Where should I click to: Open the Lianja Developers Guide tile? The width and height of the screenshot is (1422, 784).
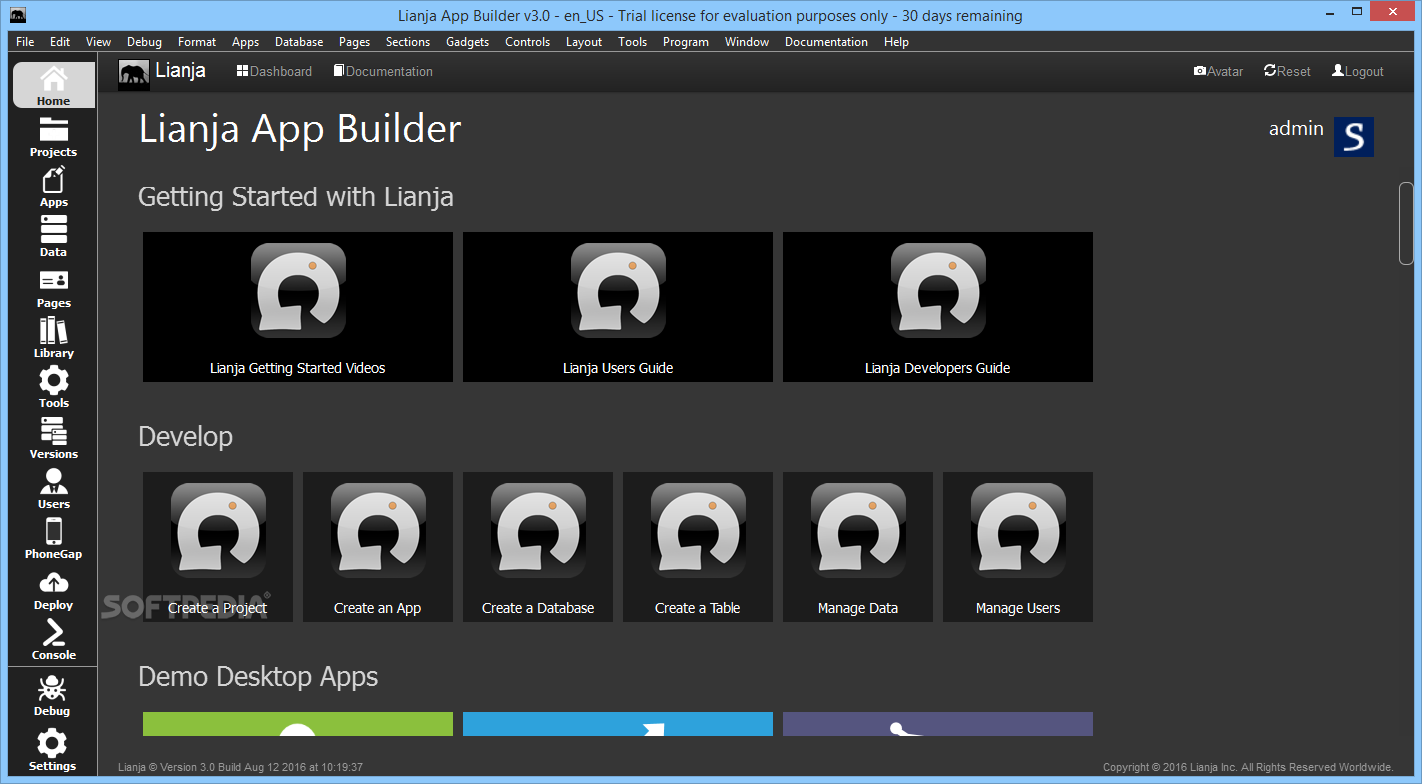coord(938,307)
